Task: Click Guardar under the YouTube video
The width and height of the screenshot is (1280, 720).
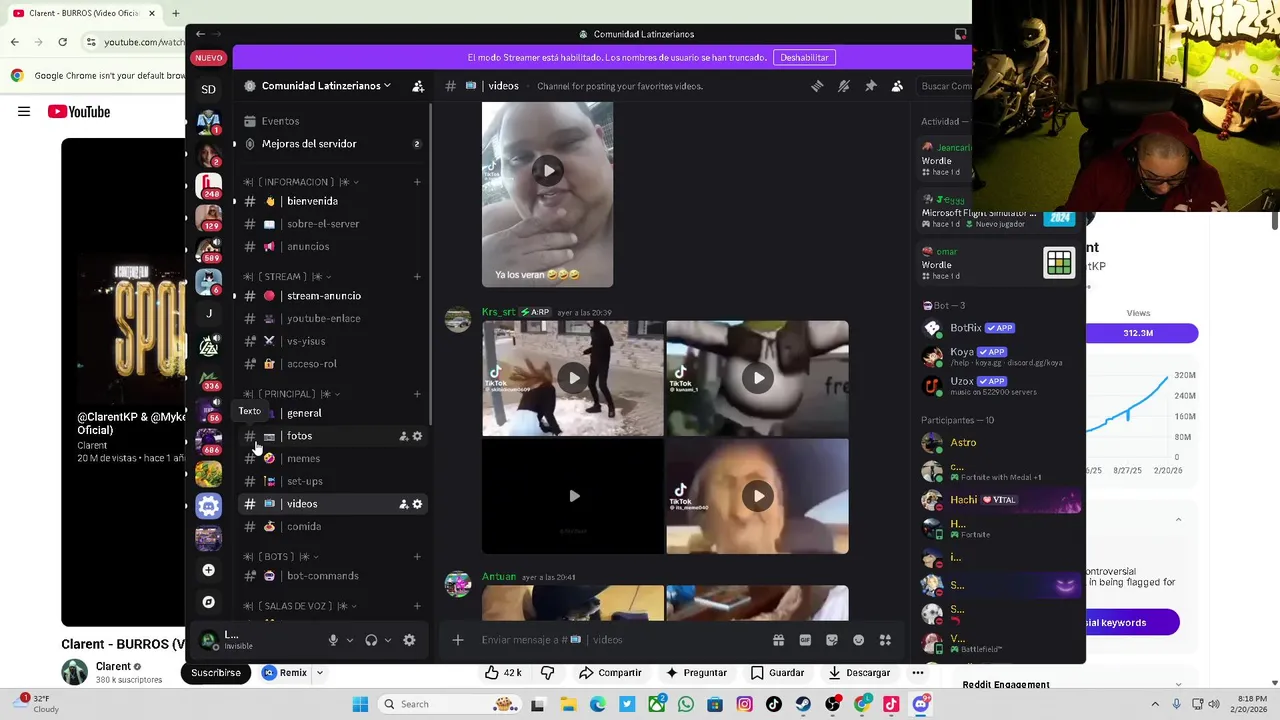Action: tap(777, 673)
